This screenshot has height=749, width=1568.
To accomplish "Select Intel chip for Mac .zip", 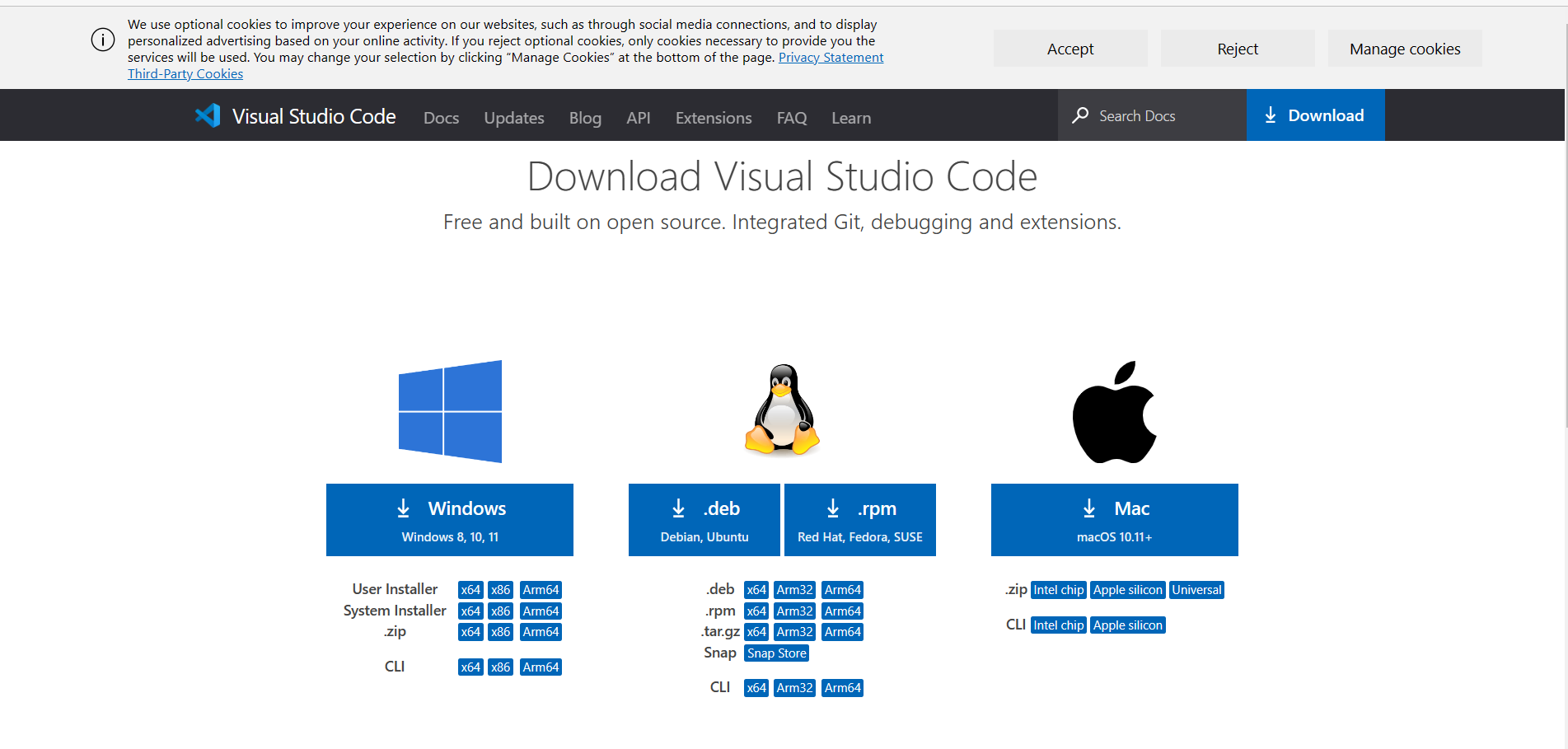I will (1059, 590).
